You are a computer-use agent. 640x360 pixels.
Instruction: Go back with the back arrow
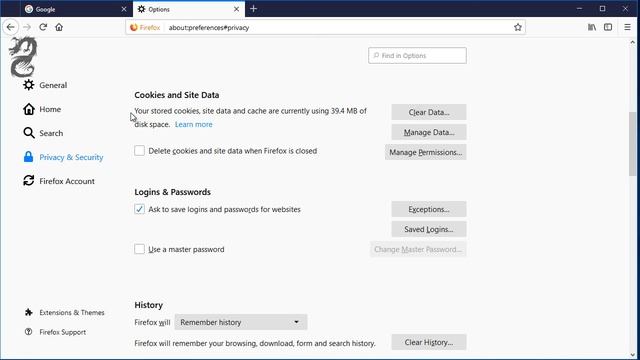(11, 27)
